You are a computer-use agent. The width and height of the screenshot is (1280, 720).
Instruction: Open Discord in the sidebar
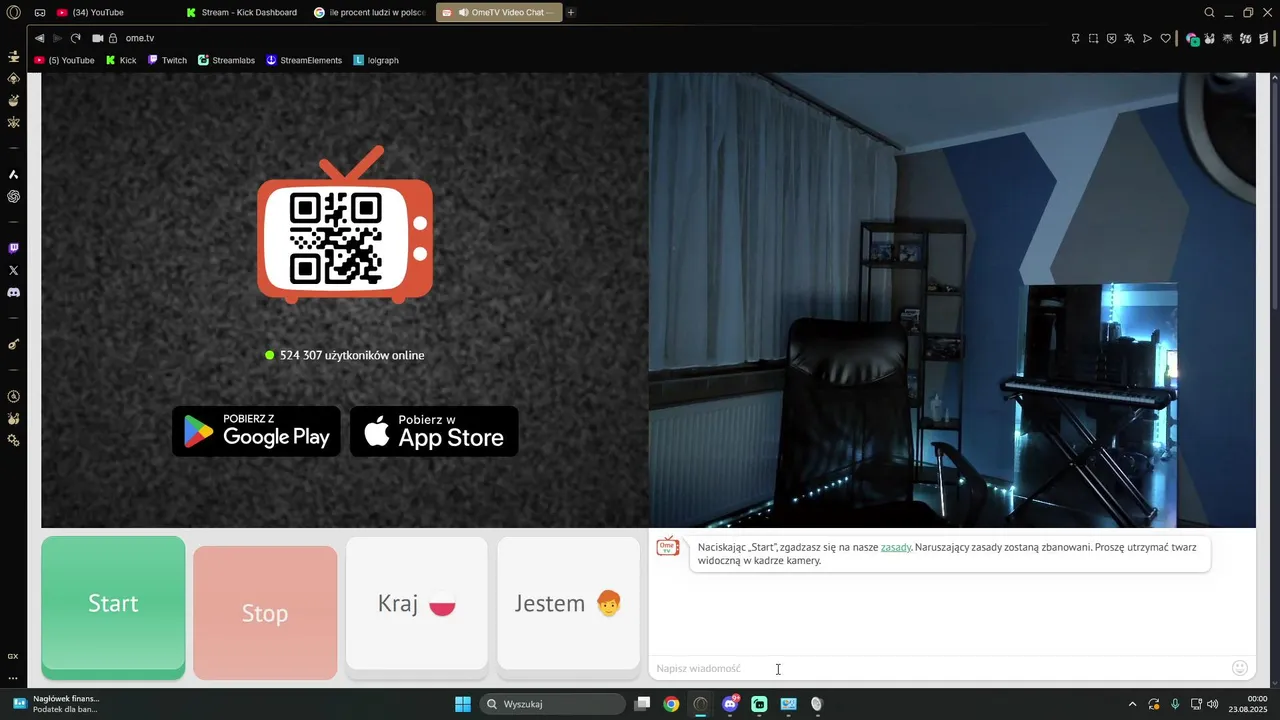coord(14,293)
